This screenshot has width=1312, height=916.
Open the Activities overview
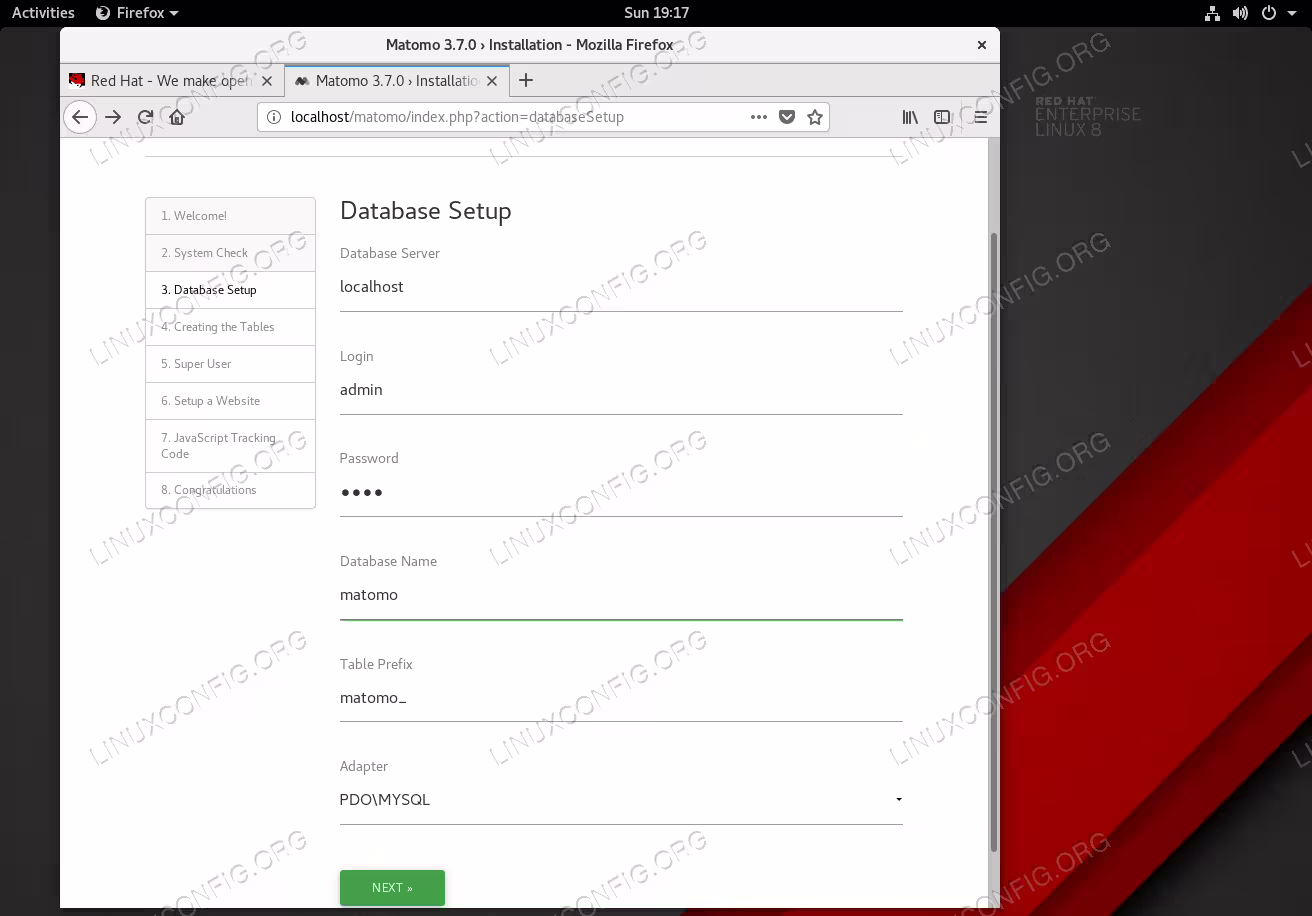43,13
